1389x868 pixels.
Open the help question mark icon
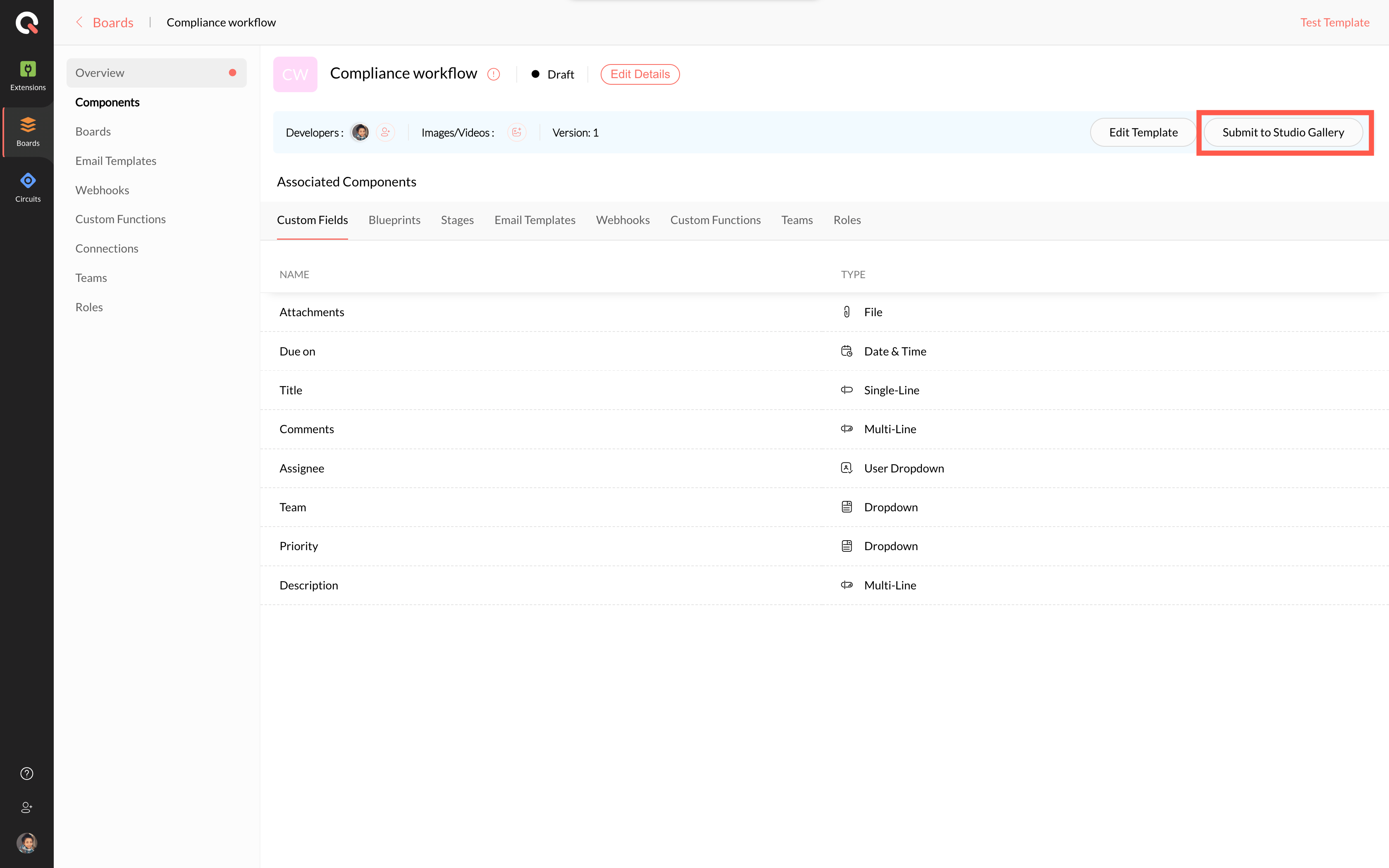[26, 773]
